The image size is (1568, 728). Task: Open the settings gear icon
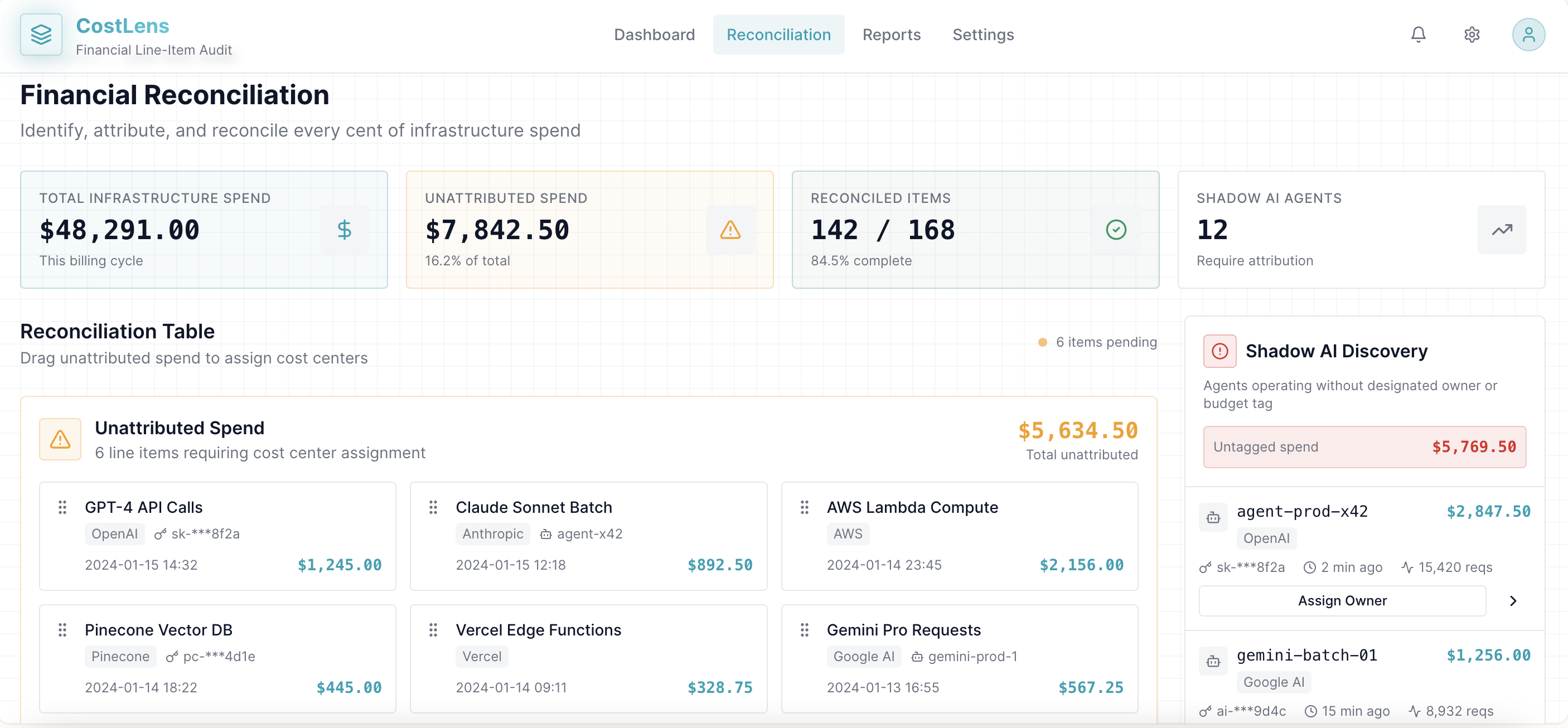1472,35
